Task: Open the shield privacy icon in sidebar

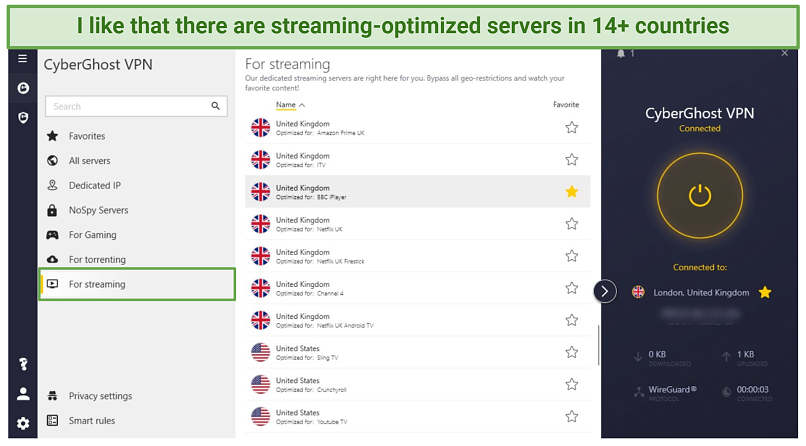Action: [x=23, y=118]
